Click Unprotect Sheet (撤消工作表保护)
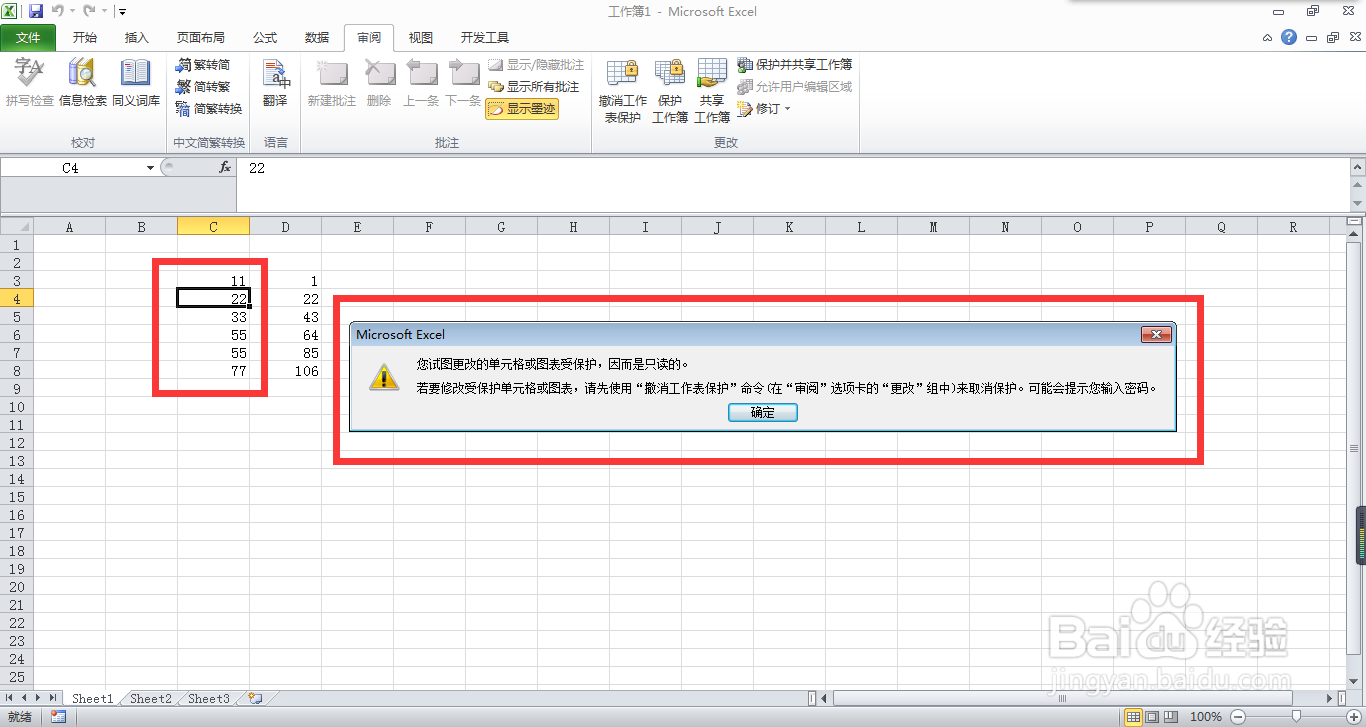The width and height of the screenshot is (1366, 727). click(623, 91)
